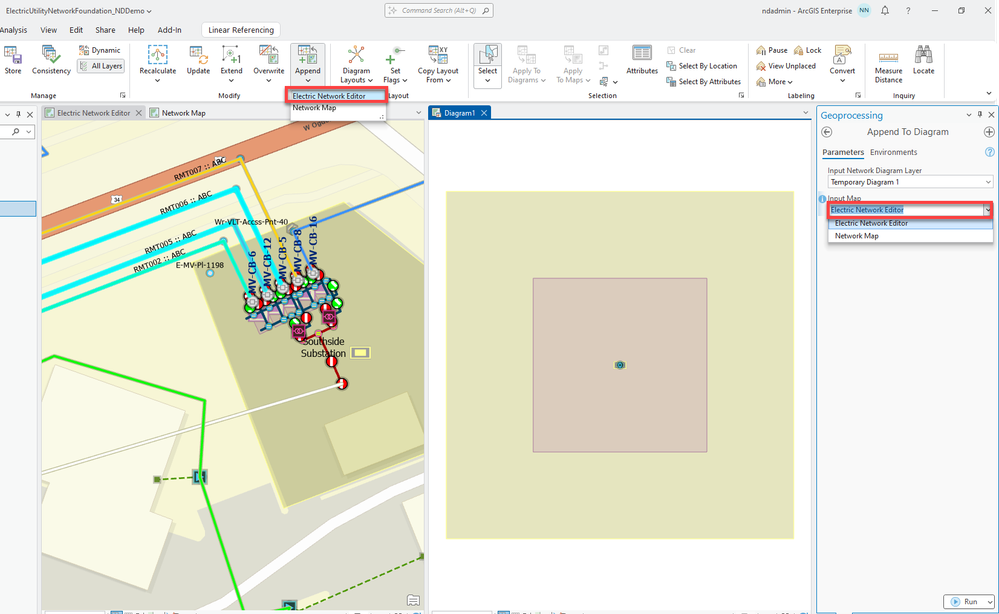Select Network Map in Input Map list

point(910,236)
